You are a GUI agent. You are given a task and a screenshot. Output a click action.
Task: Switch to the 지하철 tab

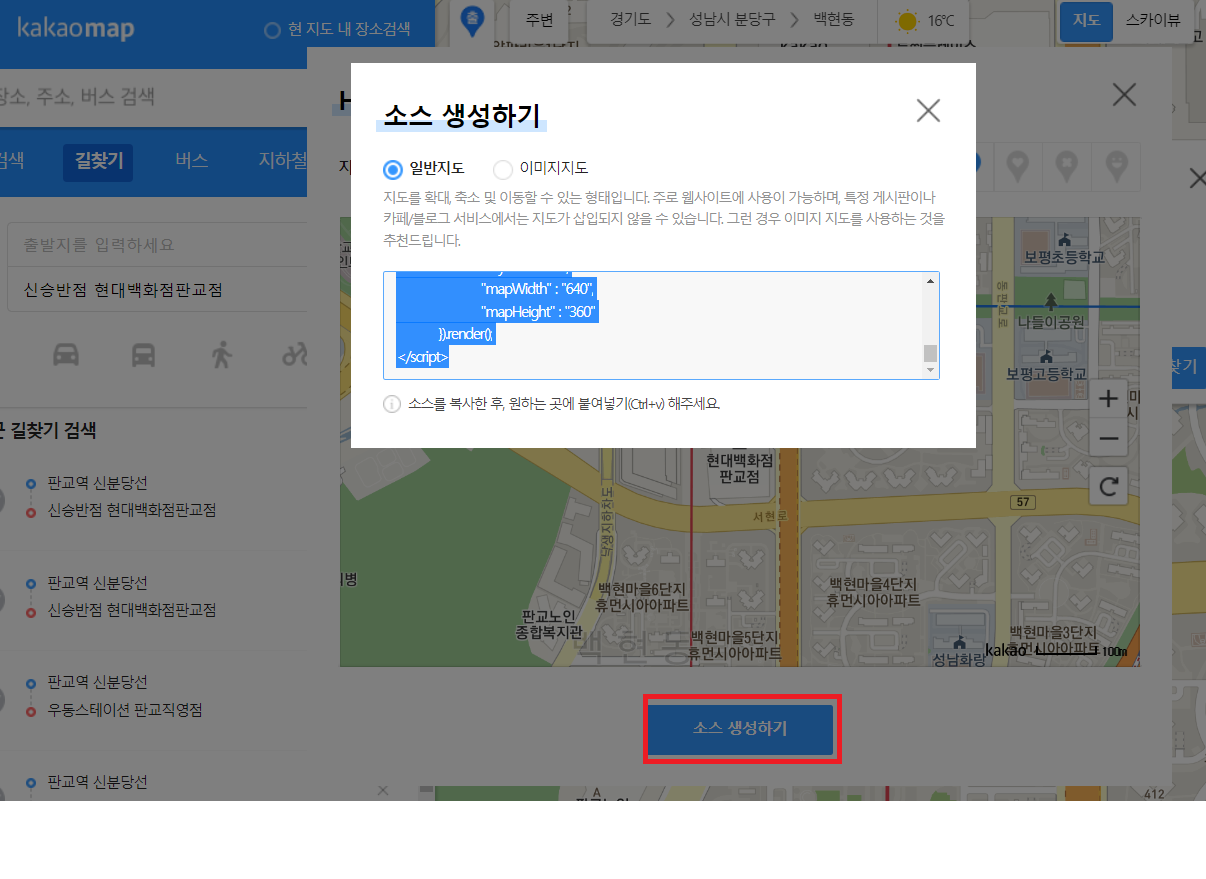pyautogui.click(x=283, y=161)
